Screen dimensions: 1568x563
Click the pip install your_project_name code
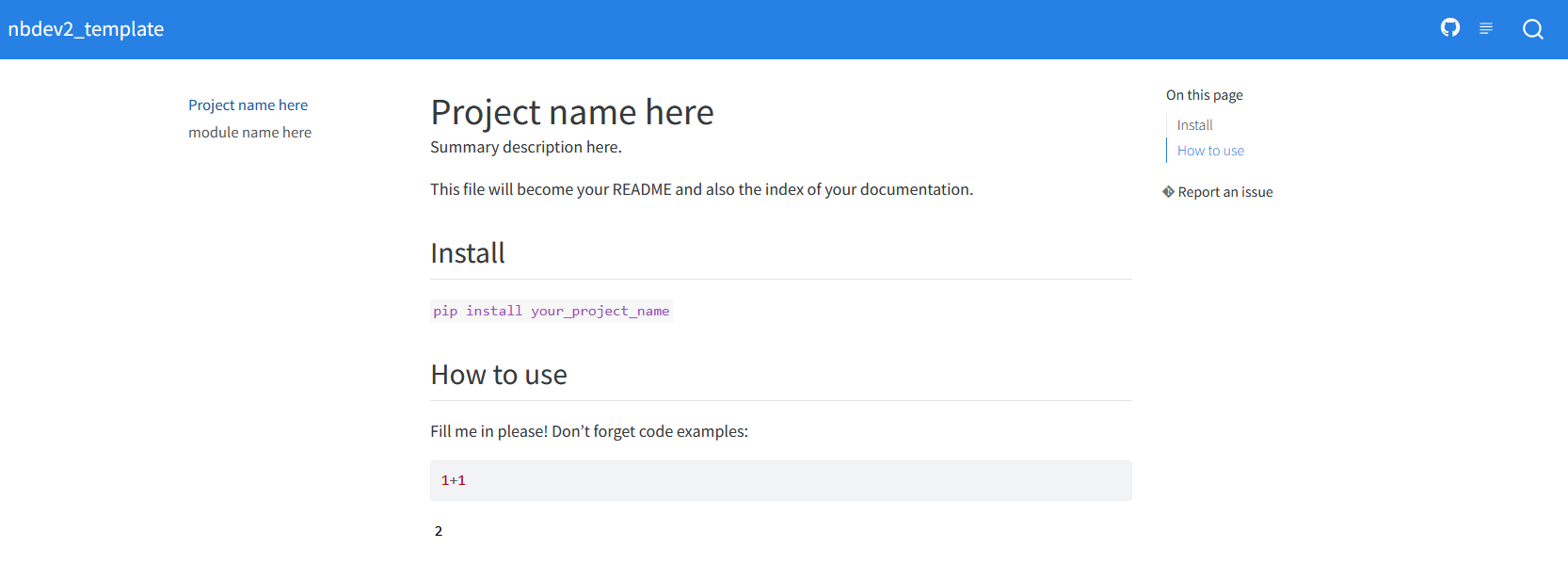pyautogui.click(x=552, y=311)
